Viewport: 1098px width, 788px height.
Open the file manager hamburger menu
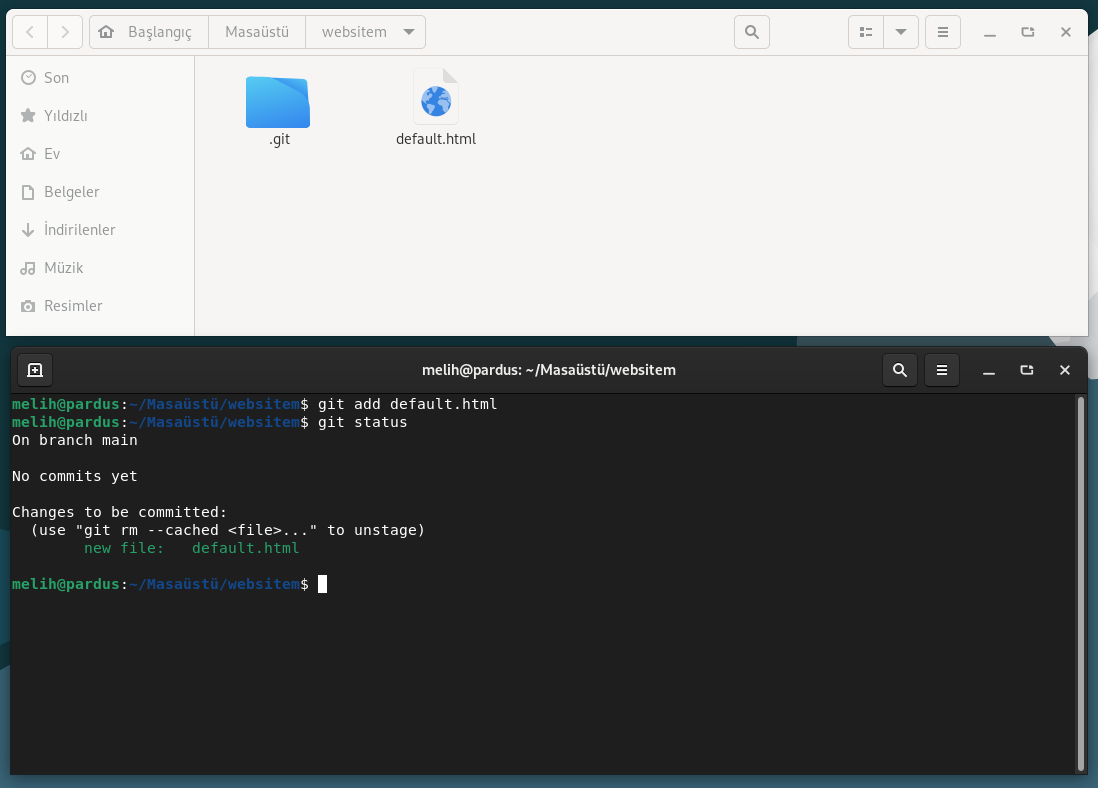click(943, 32)
